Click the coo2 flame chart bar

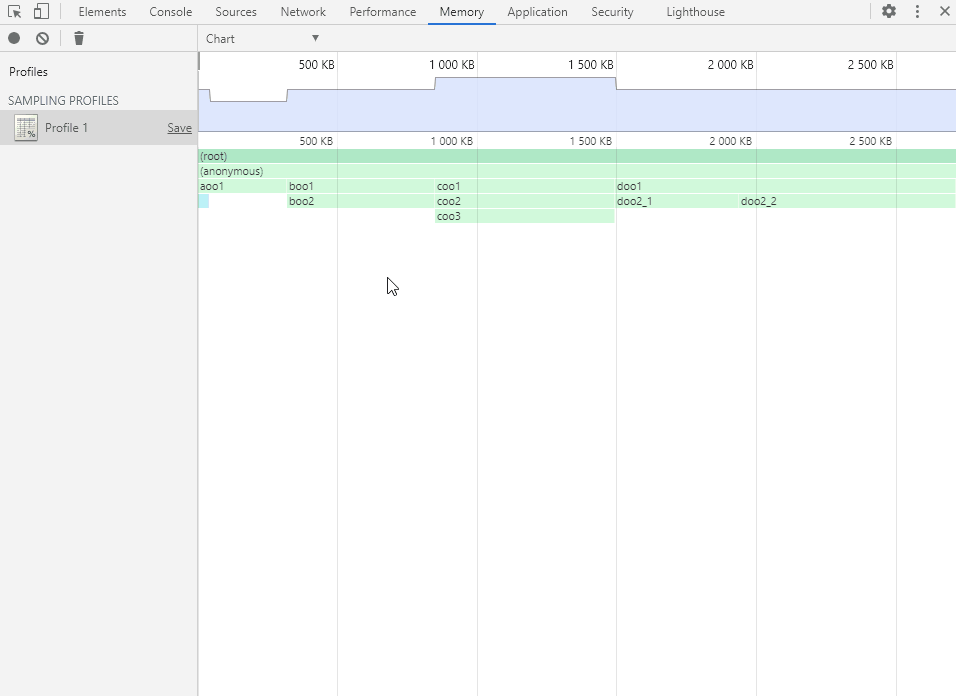(525, 201)
